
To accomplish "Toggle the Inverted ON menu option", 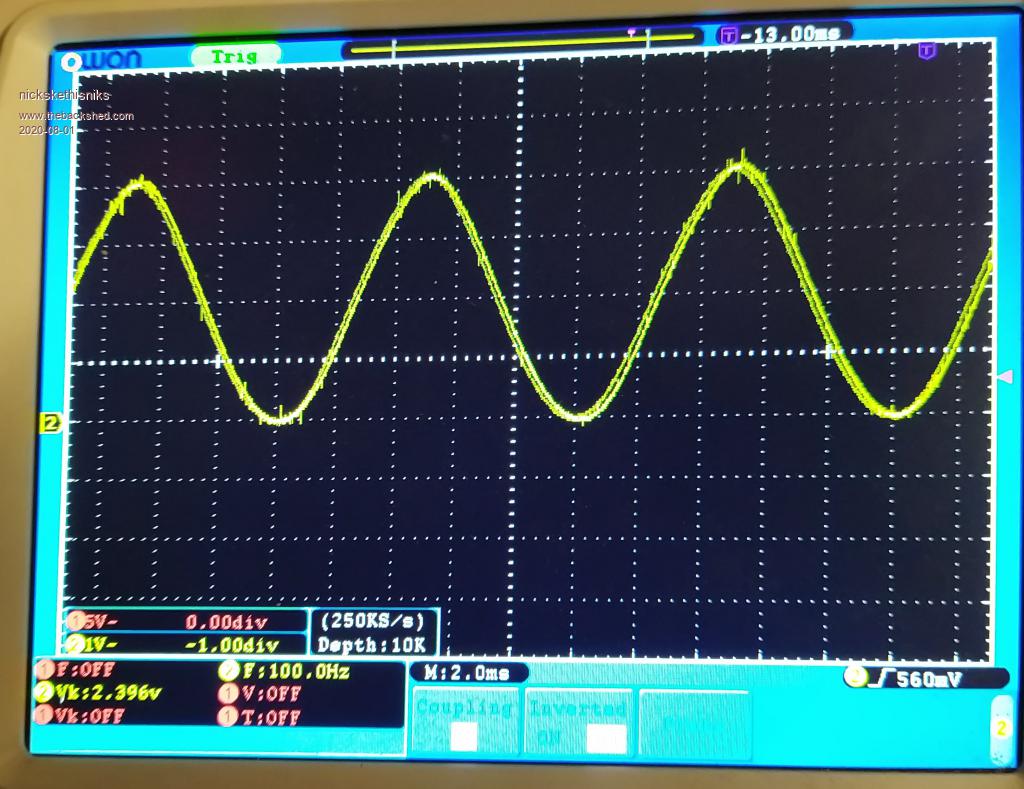I will coord(578,722).
